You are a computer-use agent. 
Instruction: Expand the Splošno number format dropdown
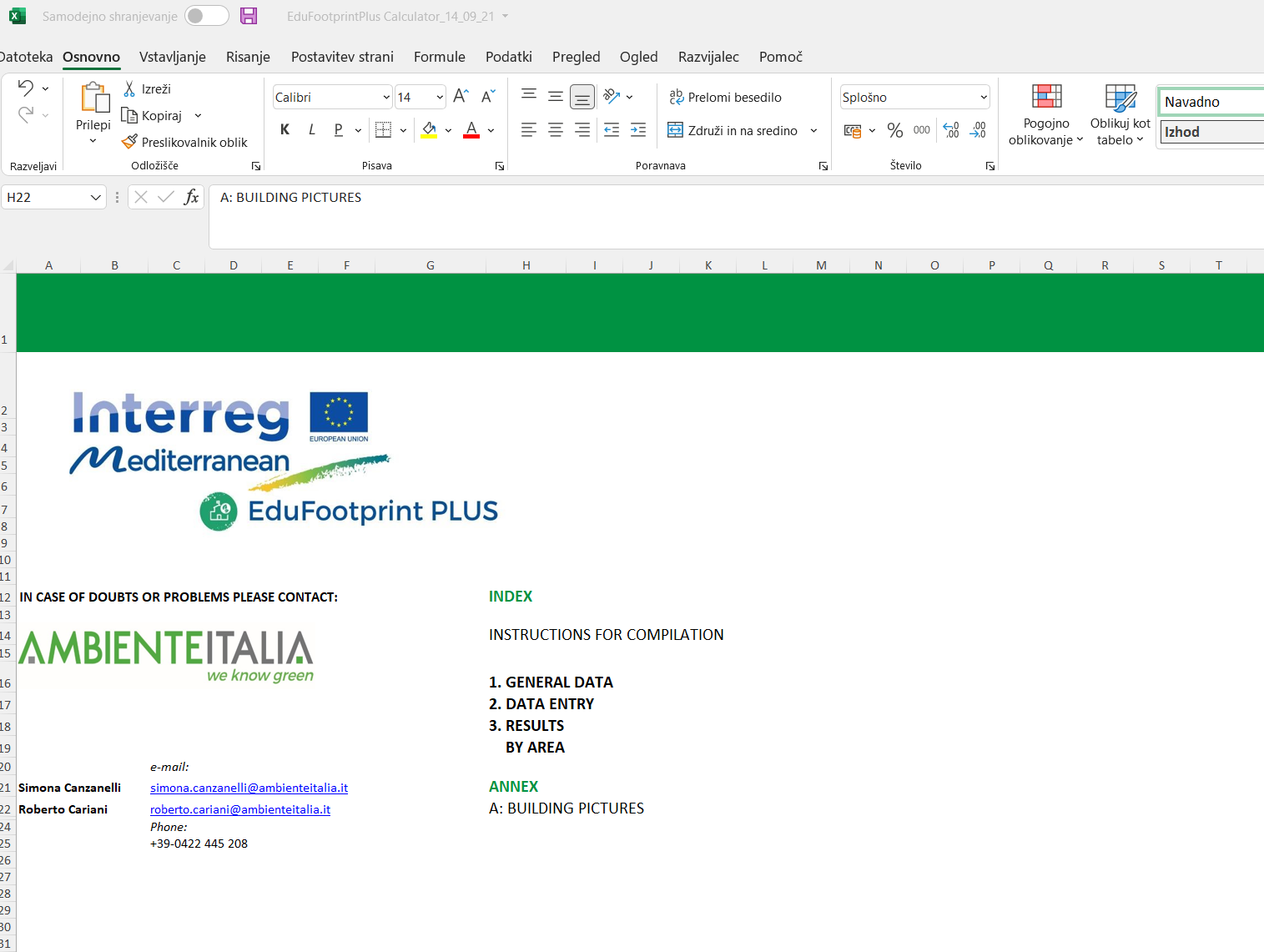(x=984, y=98)
